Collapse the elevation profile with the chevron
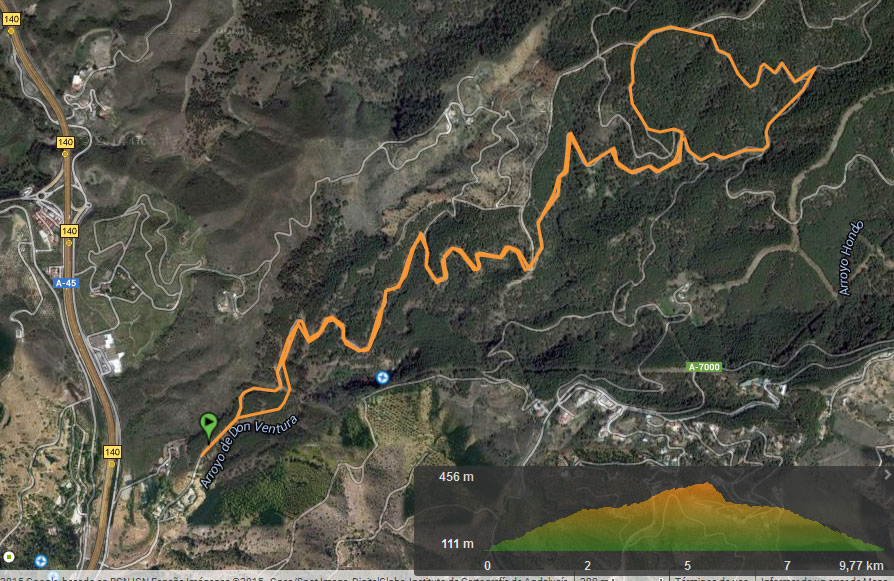The image size is (894, 581). pos(887,475)
